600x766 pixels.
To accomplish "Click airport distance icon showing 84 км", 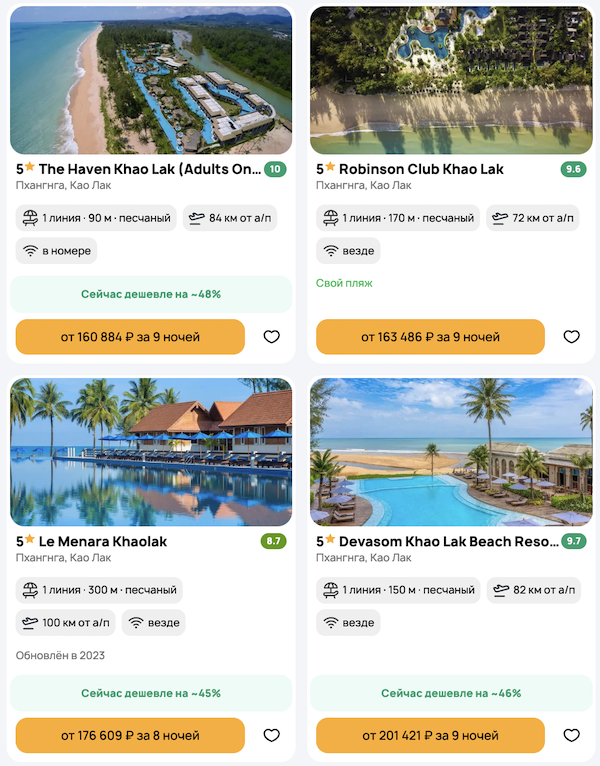I will click(x=196, y=218).
